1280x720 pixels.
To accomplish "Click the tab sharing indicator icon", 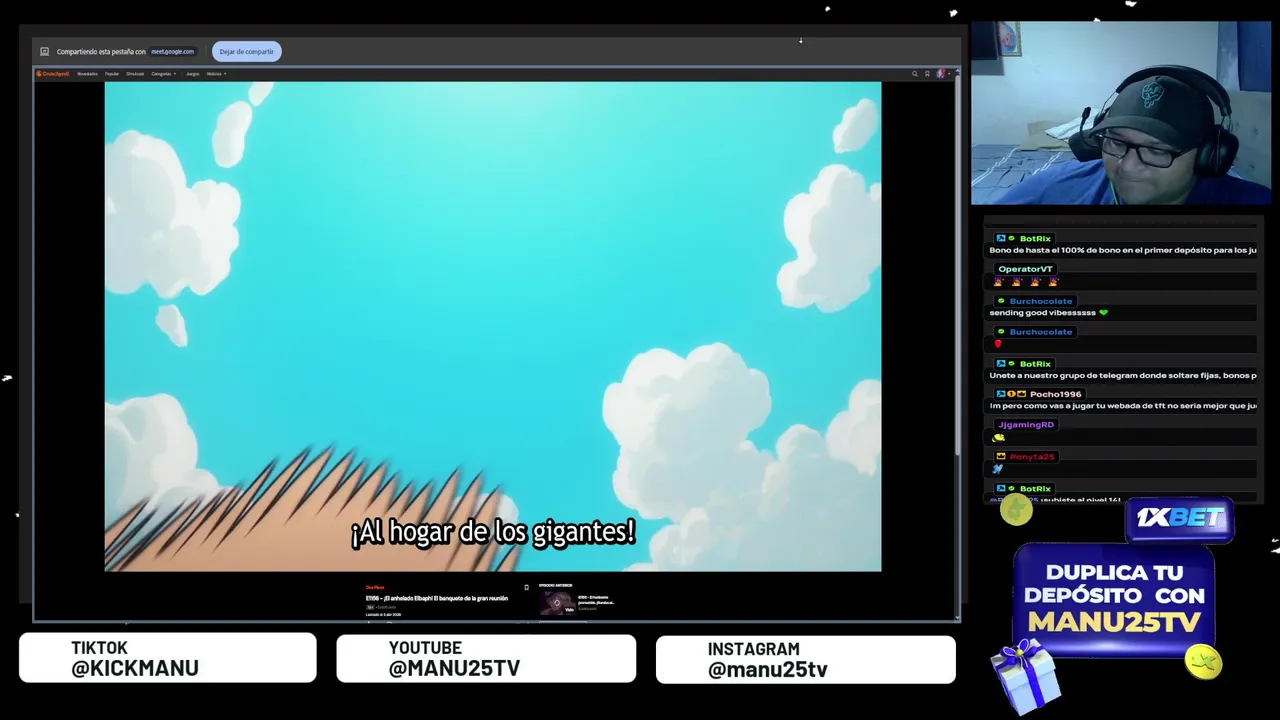I will pos(44,52).
